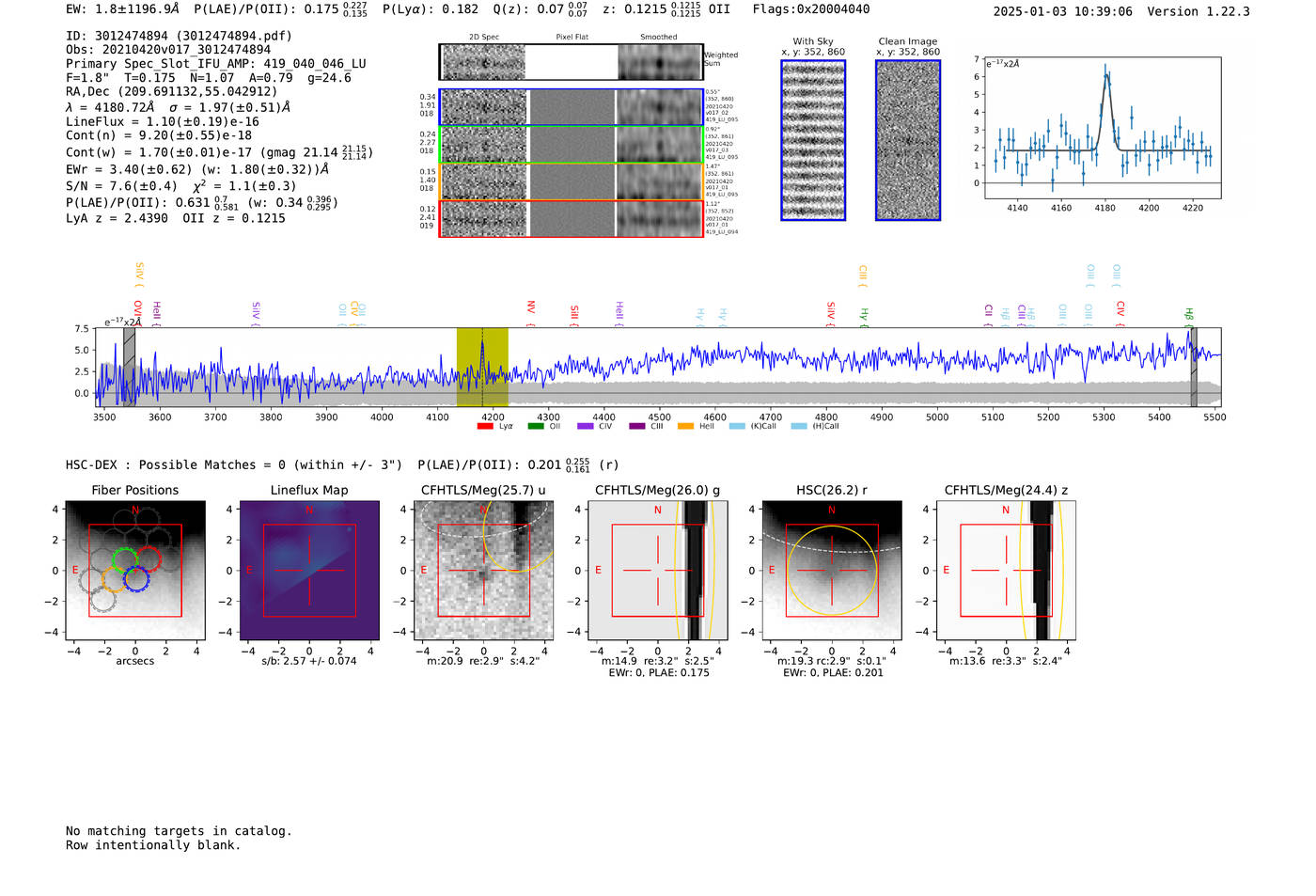Click the Cont(w) gmag 21.14 line
Image resolution: width=1316 pixels, height=896 pixels.
(x=219, y=151)
